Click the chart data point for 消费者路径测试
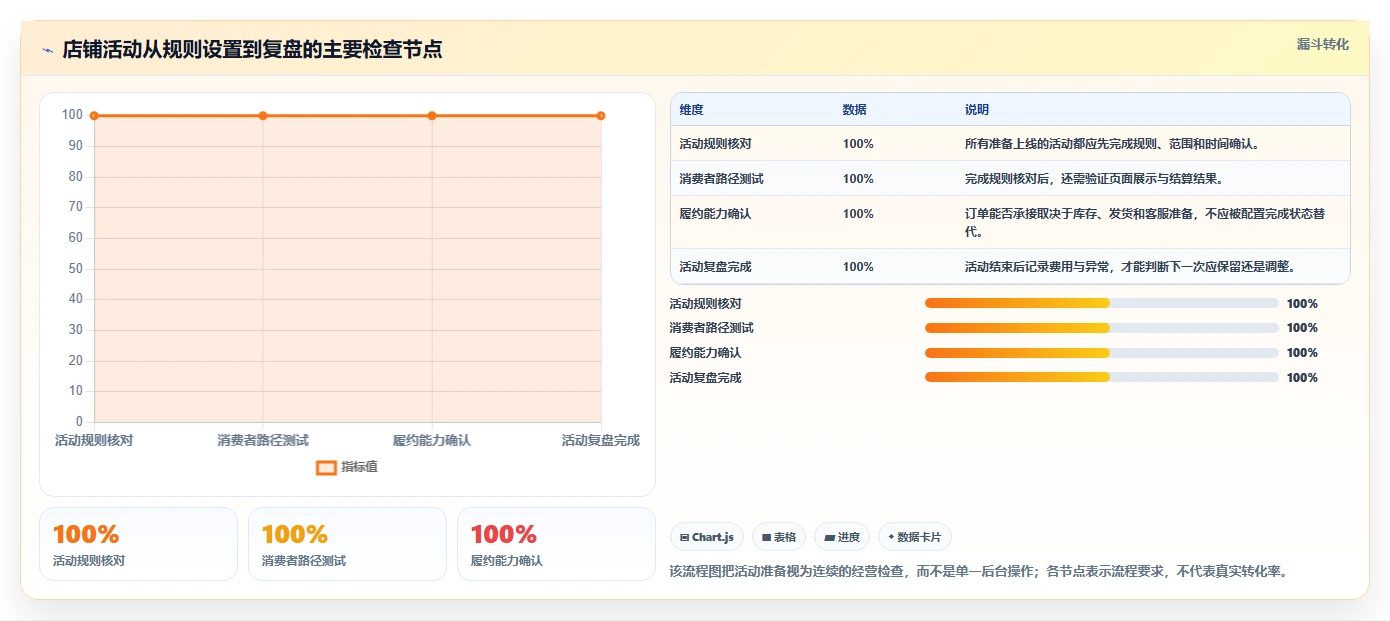 [263, 116]
